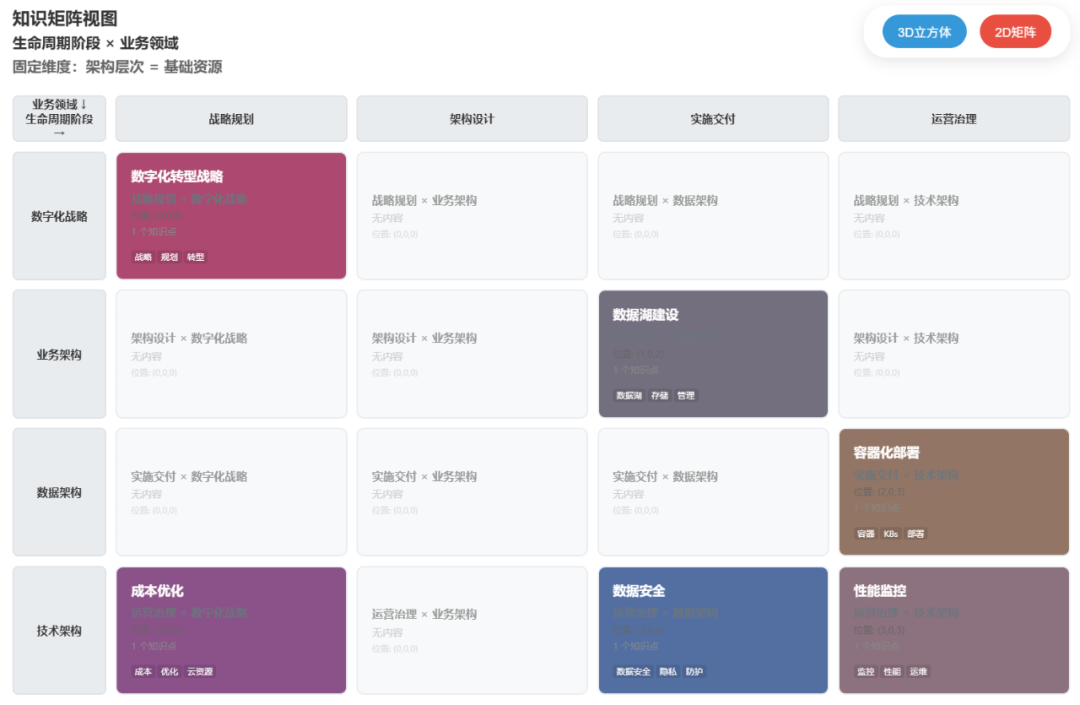Select the 实施交付 column header

tap(713, 119)
